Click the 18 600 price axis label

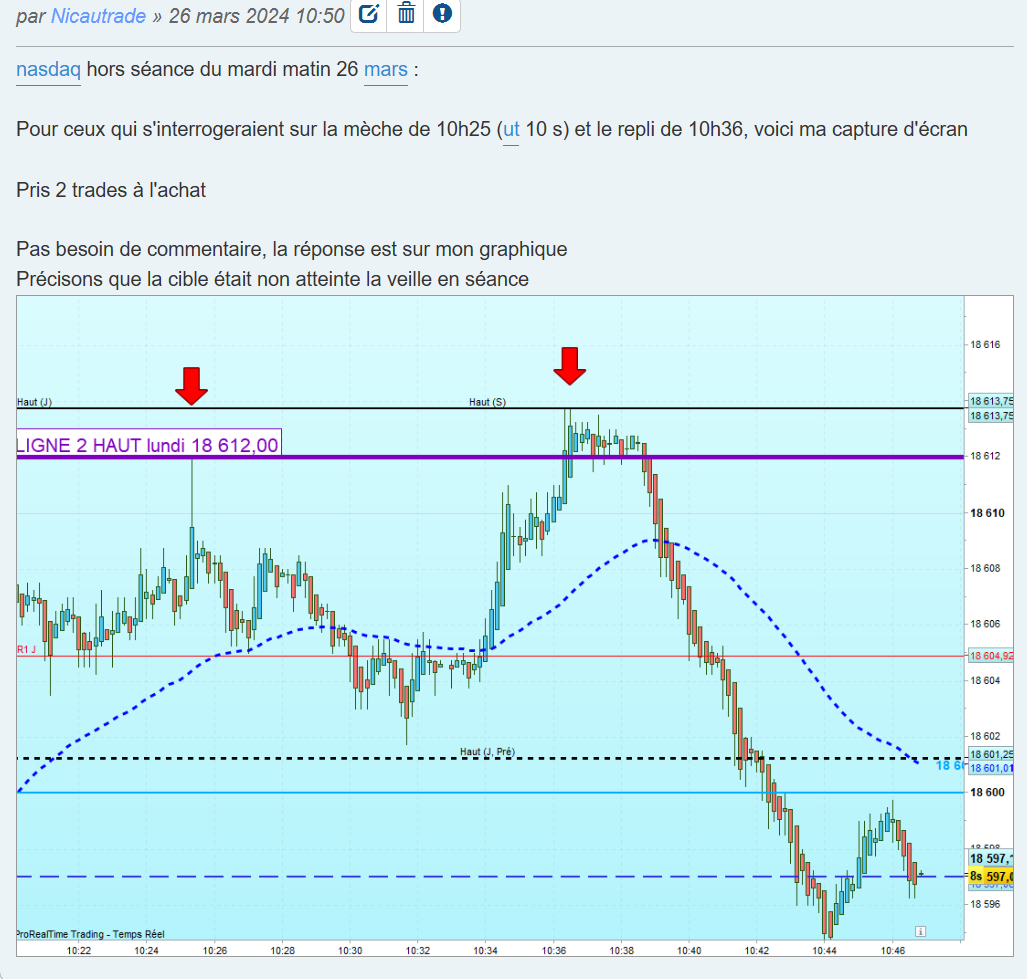coord(987,792)
